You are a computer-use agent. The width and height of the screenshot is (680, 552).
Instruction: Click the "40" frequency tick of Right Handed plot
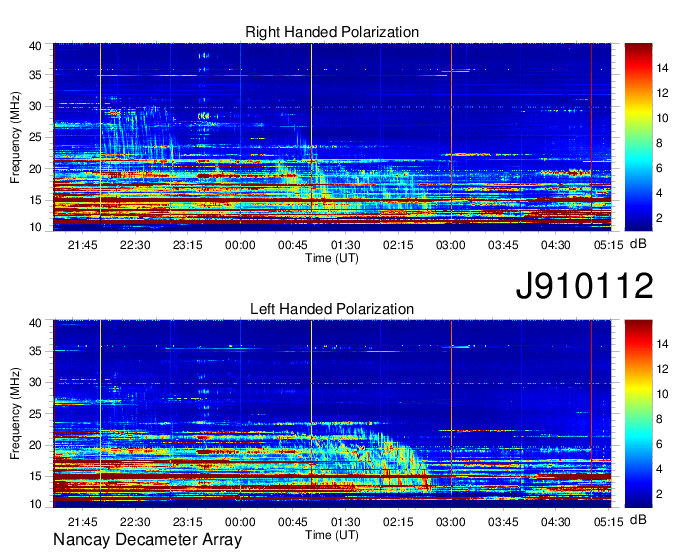pos(35,46)
